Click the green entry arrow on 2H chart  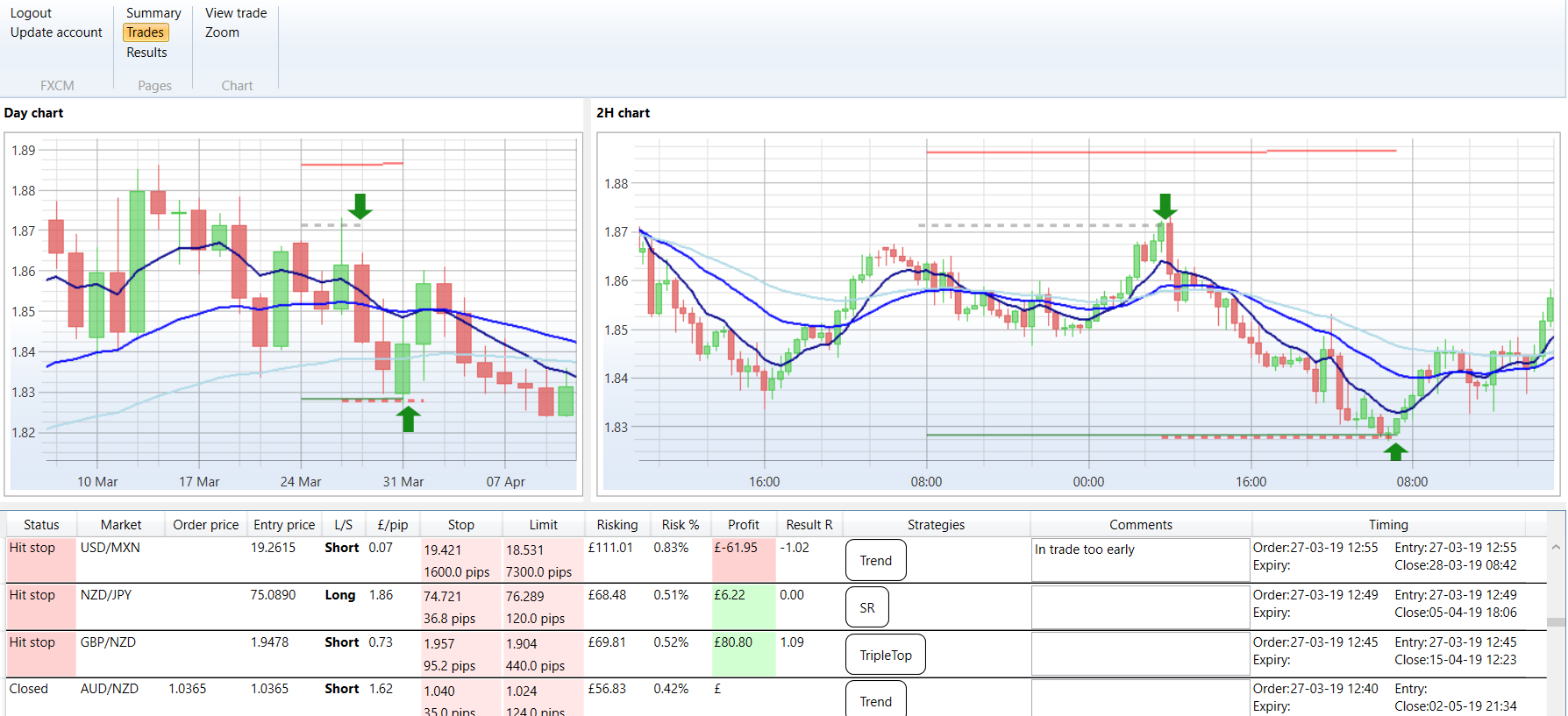pos(1165,206)
